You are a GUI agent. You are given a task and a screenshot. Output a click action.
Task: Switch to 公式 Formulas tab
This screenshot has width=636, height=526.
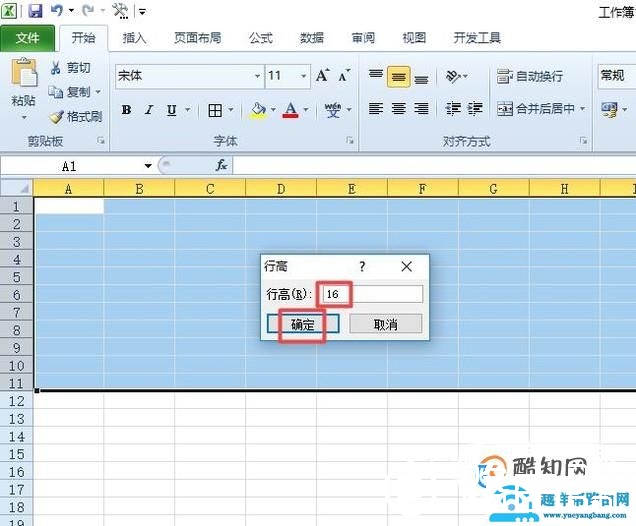[260, 38]
